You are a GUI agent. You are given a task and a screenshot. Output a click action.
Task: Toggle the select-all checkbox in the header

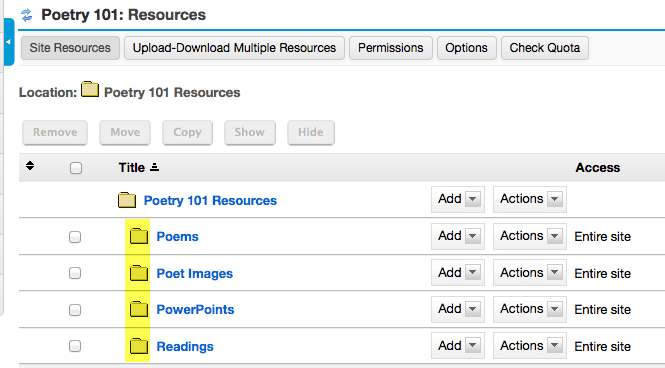(x=76, y=168)
